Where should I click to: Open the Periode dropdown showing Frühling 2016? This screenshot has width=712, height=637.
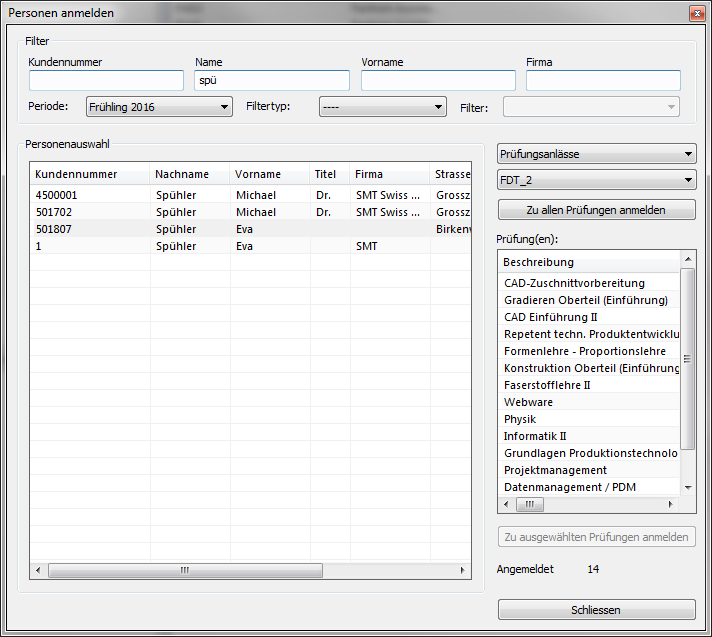159,107
